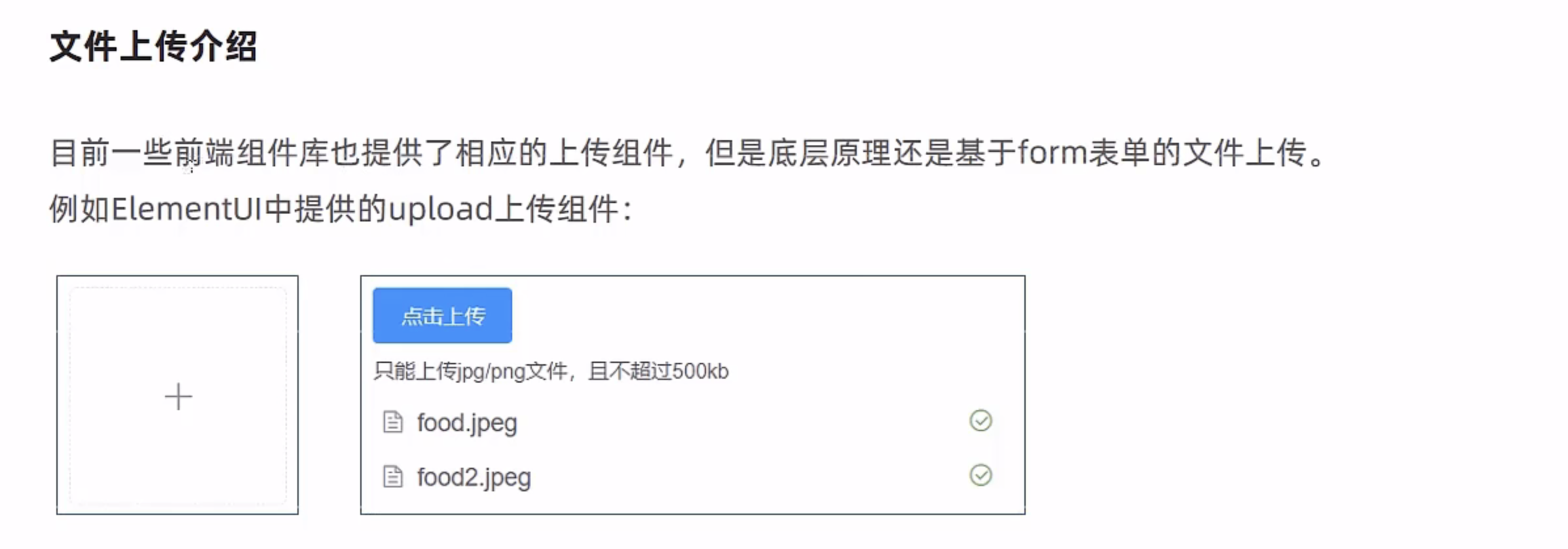The height and width of the screenshot is (549, 1568).
Task: Click the word "ElementUI" in the text
Action: [x=187, y=210]
